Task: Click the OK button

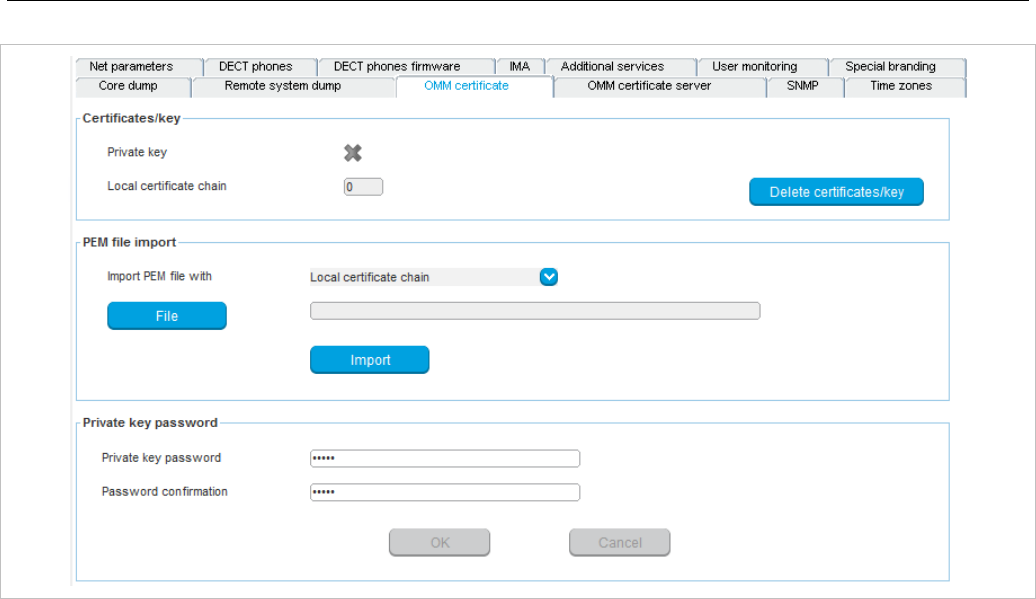Action: point(439,542)
